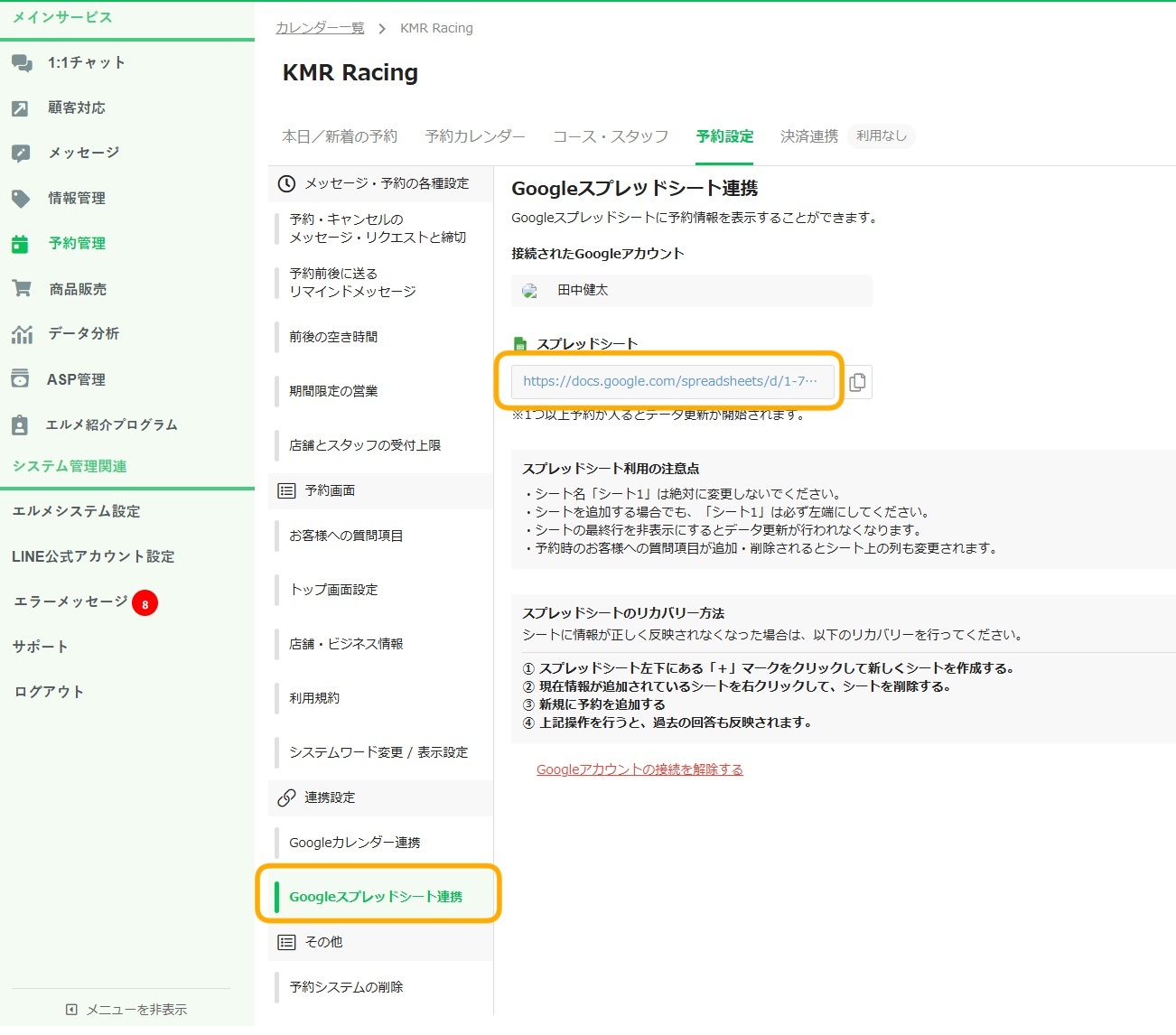Viewport: 1176px width, 1035px height.
Task: Click the green sheet icon beside スプレッドシート
Action: (x=519, y=344)
